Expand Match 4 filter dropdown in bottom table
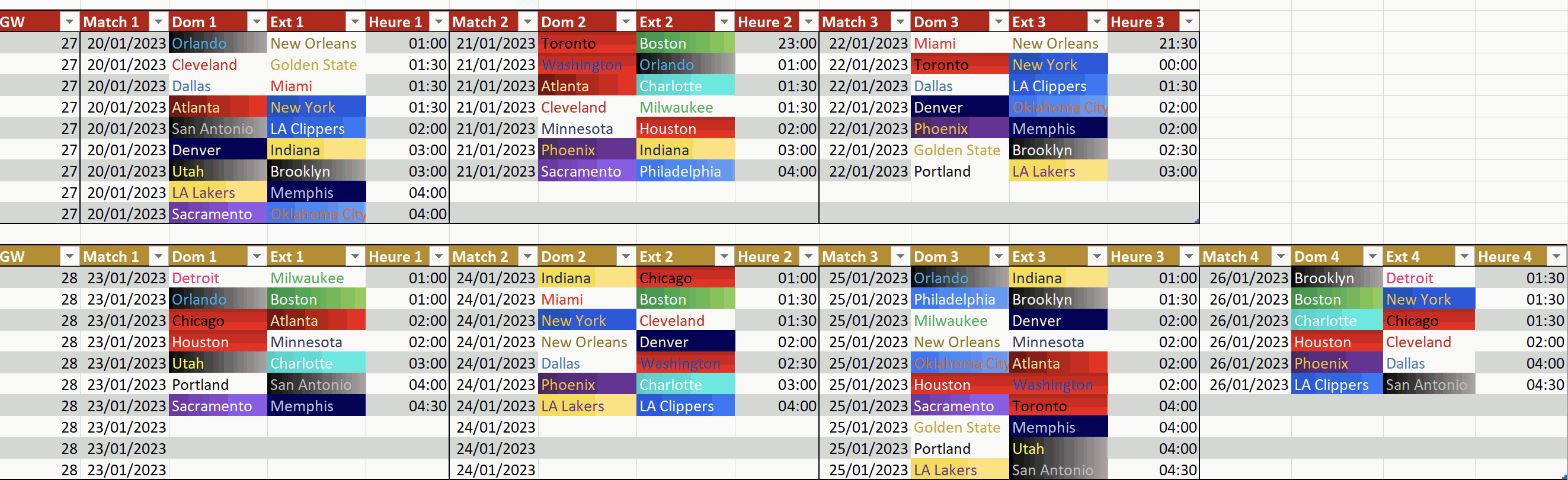The height and width of the screenshot is (480, 1568). tap(1281, 257)
